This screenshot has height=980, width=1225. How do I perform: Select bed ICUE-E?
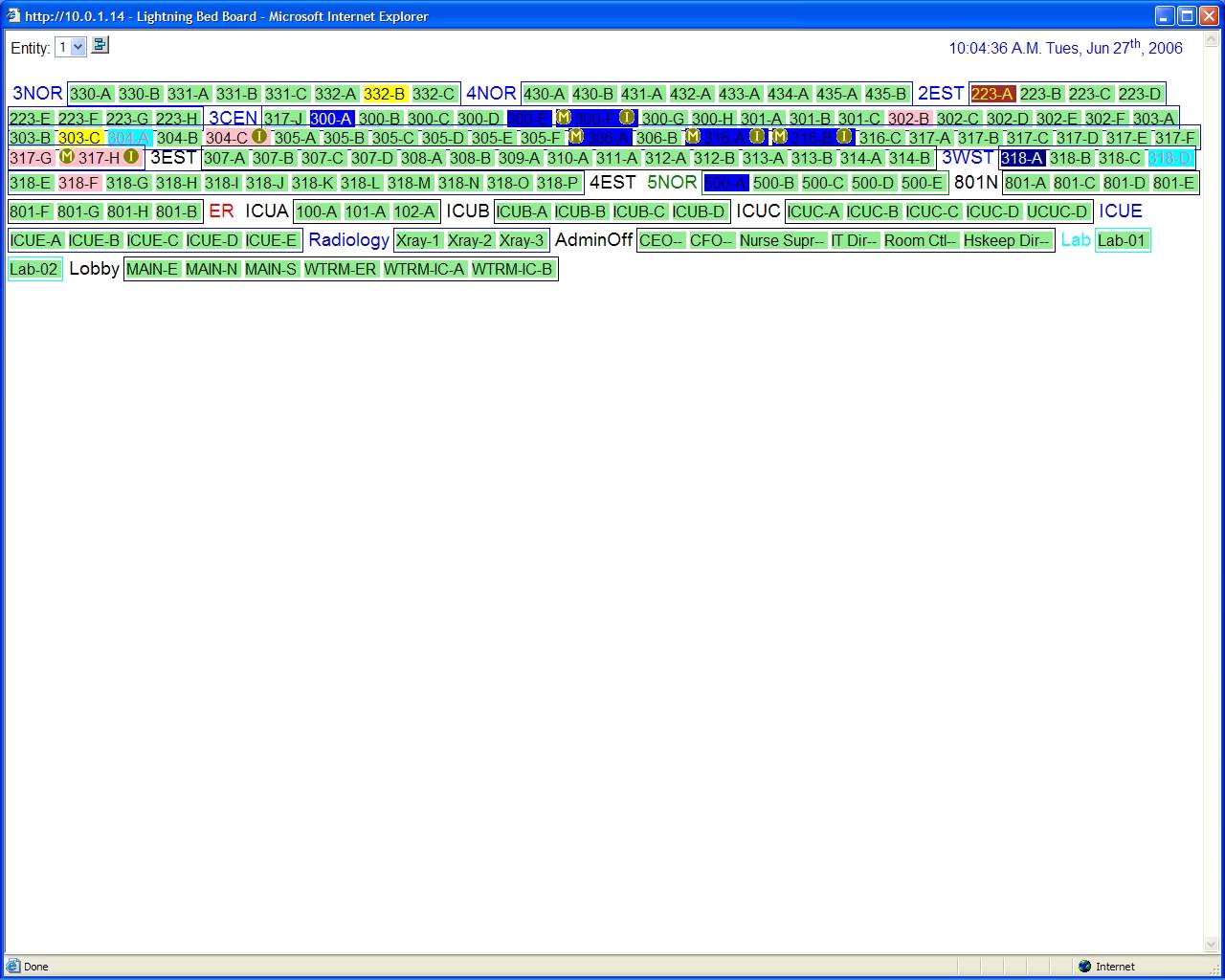pos(272,240)
